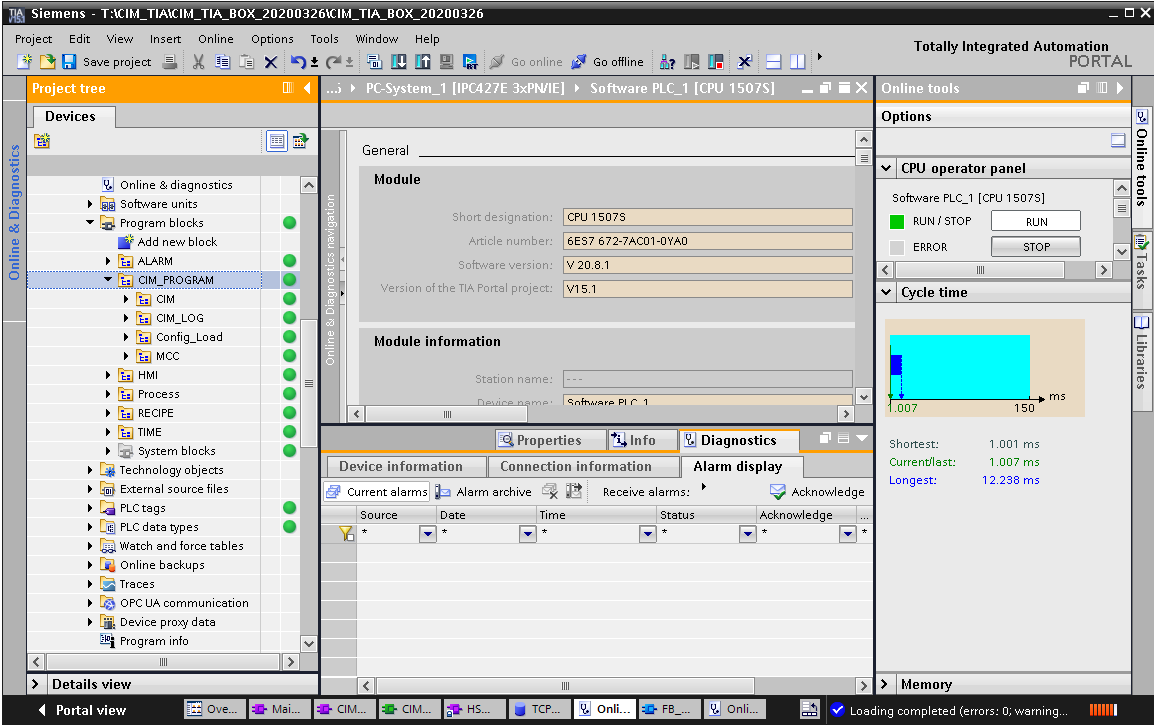Expand the PLC tags node

point(90,508)
